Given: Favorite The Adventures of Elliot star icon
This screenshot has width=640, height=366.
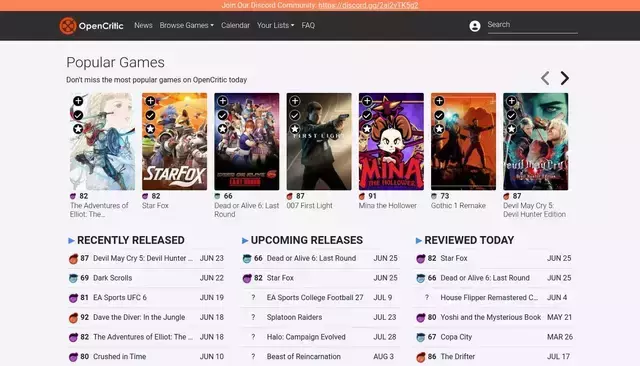Looking at the screenshot, I should pos(78,129).
